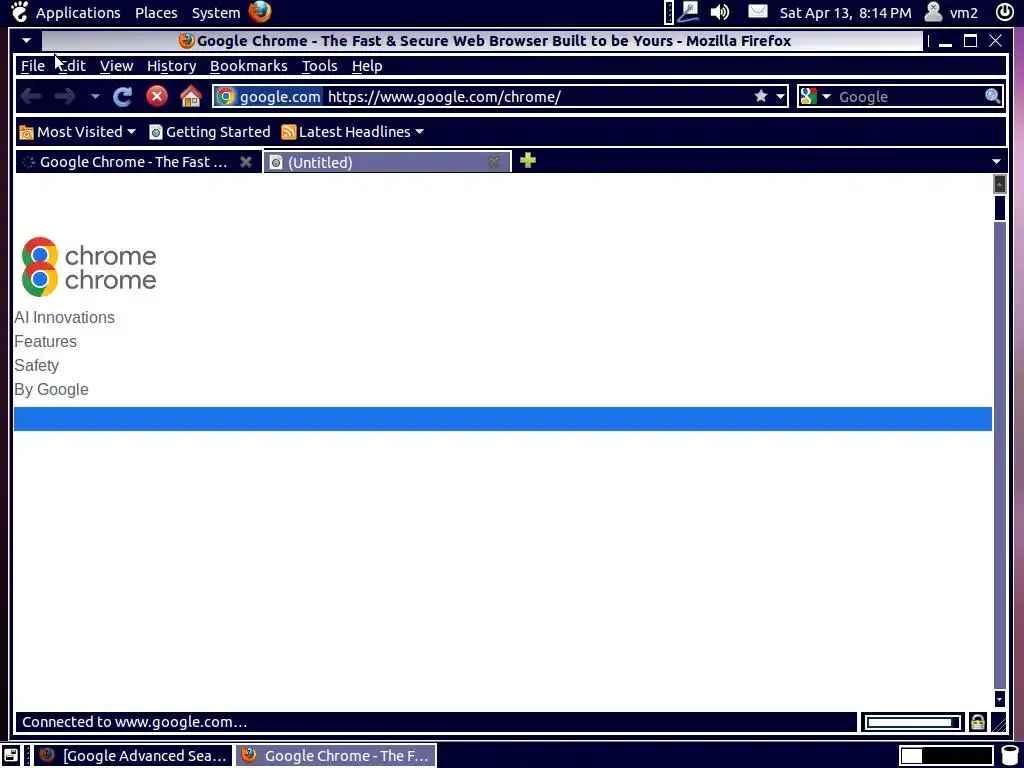1024x768 pixels.
Task: Click the padlock security icon in status bar
Action: click(x=978, y=722)
